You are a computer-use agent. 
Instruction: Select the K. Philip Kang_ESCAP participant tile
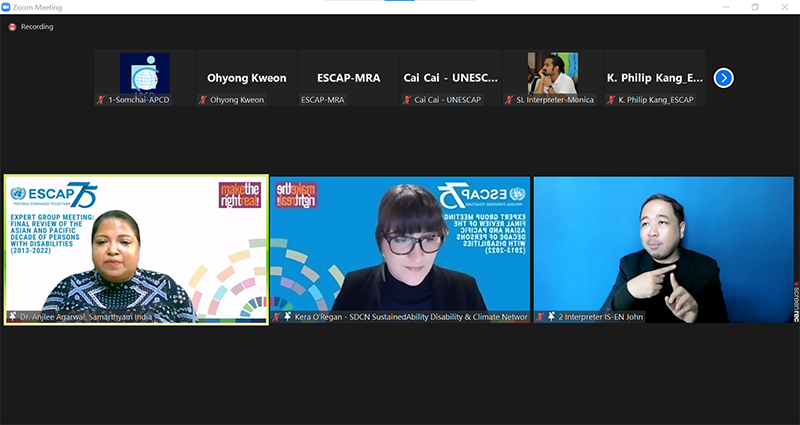[655, 78]
